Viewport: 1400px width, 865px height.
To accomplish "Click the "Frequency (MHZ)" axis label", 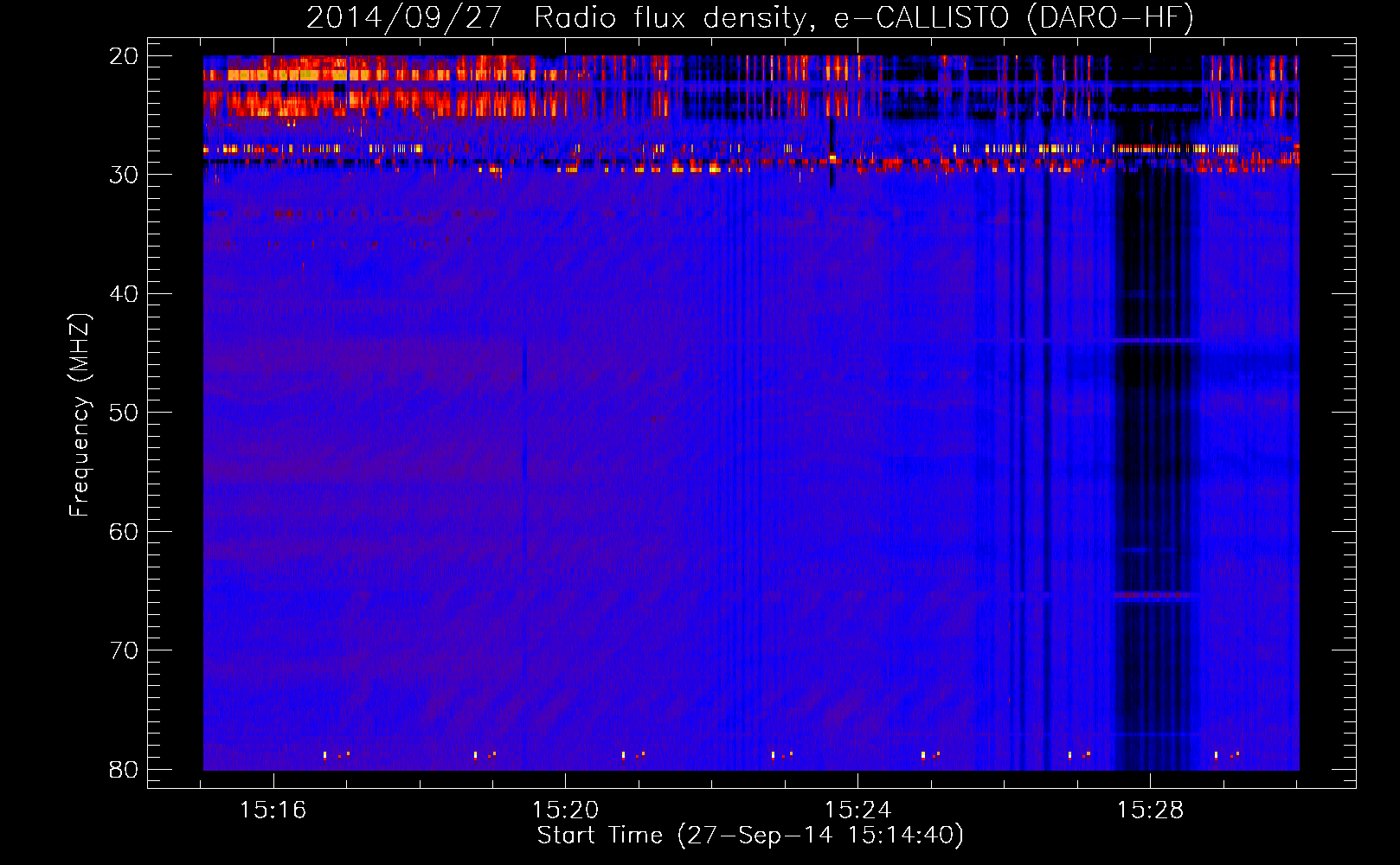I will click(80, 416).
